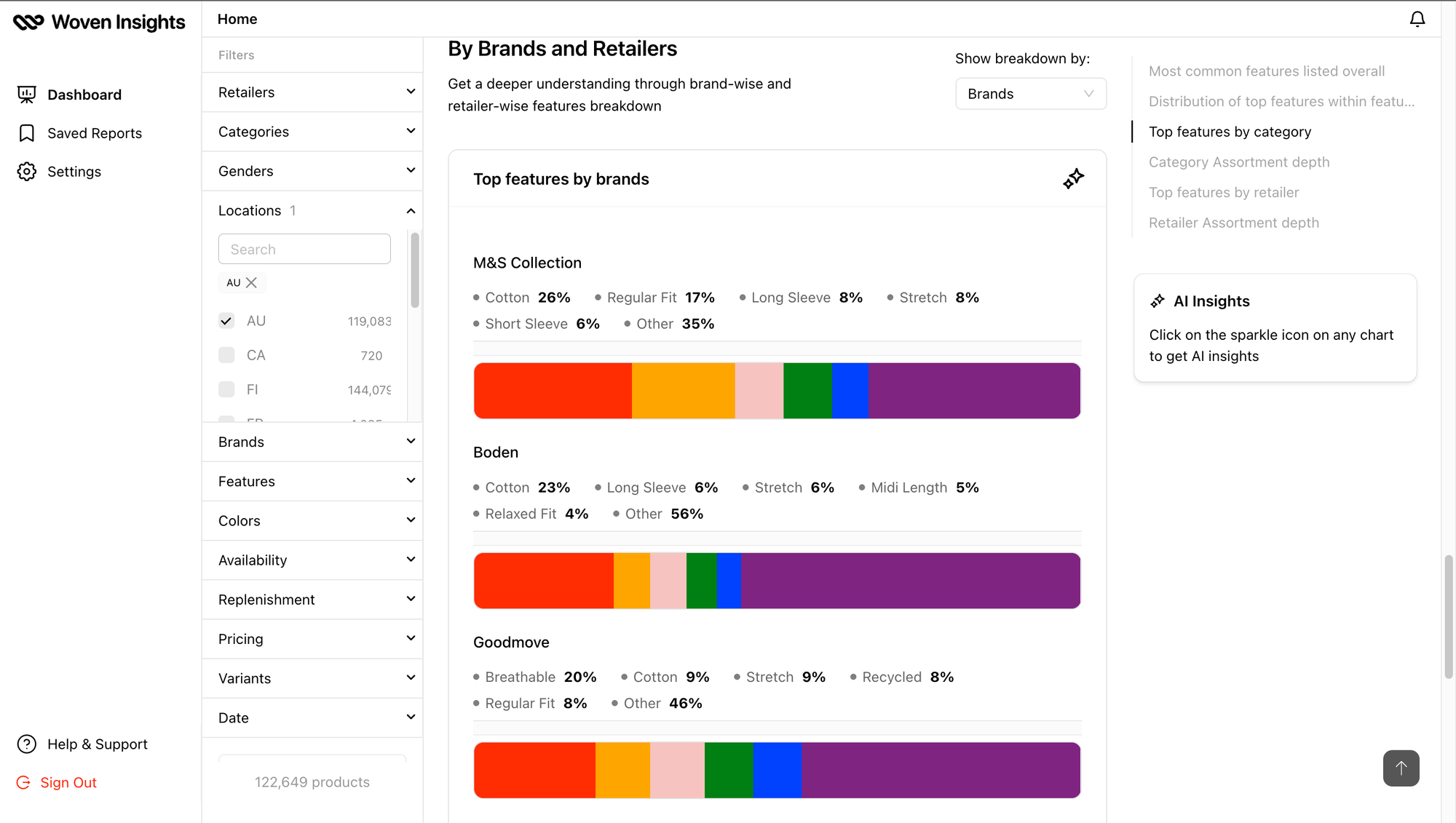Screen dimensions: 1456x823
Task: Click blue Short Sleeve segment in M&S Collection bar
Action: [850, 391]
